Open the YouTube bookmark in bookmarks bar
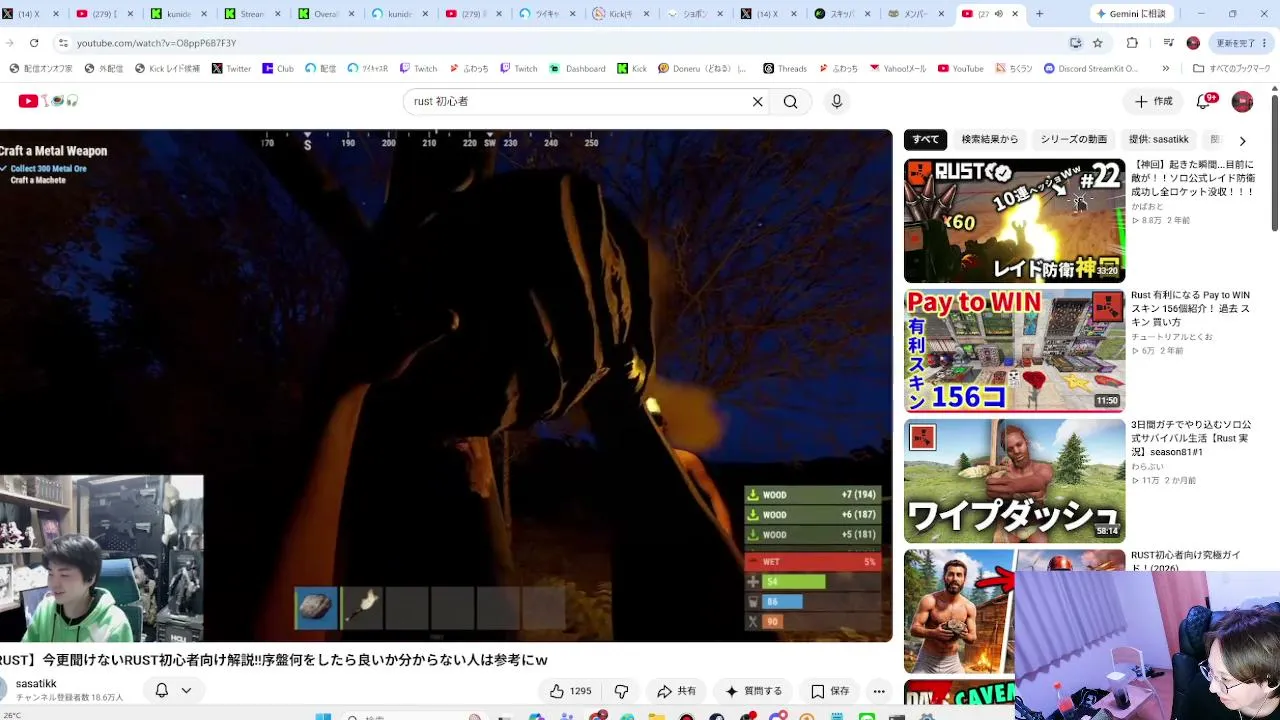This screenshot has width=1280, height=720. tap(960, 69)
